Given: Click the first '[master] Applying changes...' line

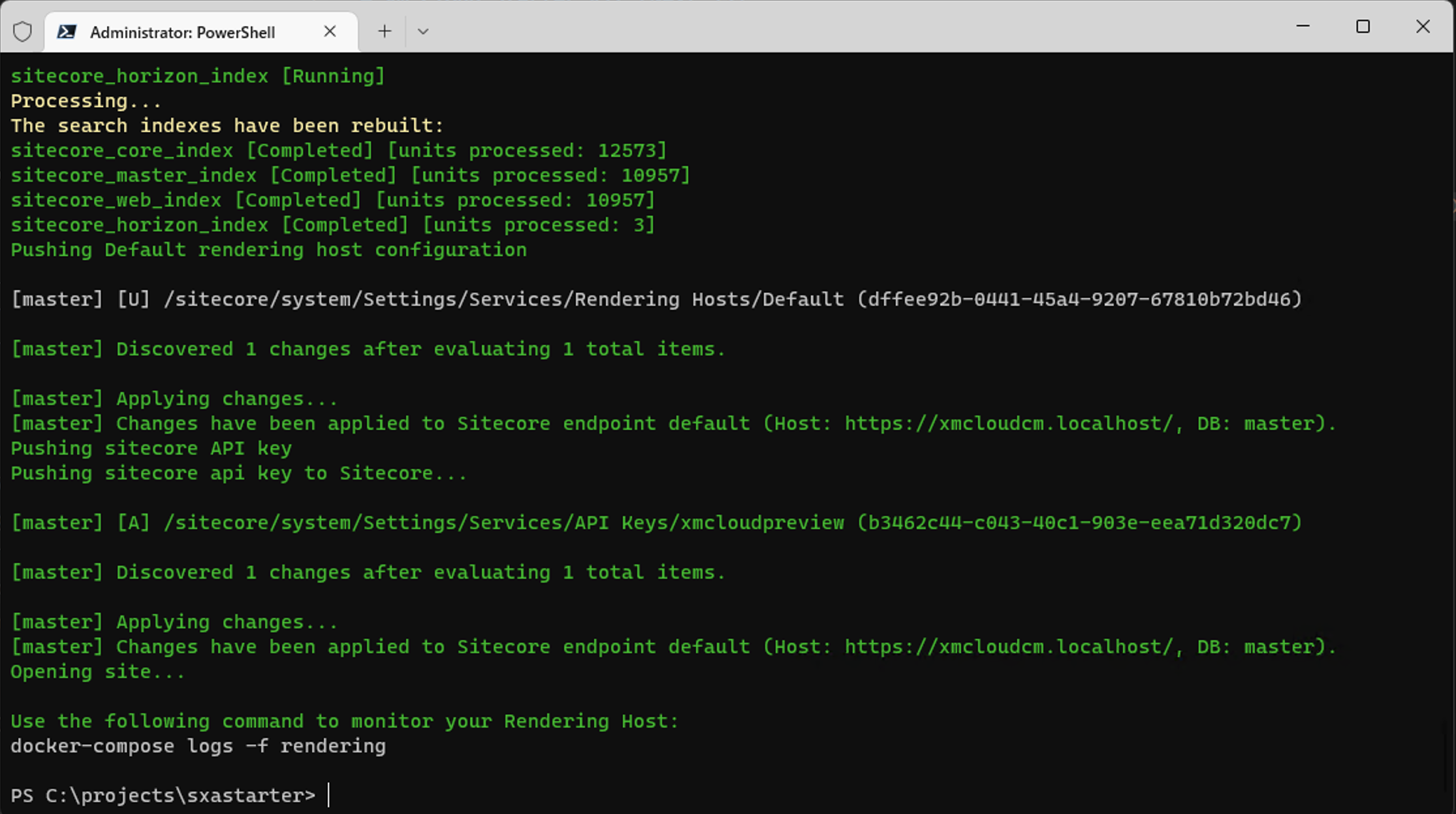Looking at the screenshot, I should (174, 399).
